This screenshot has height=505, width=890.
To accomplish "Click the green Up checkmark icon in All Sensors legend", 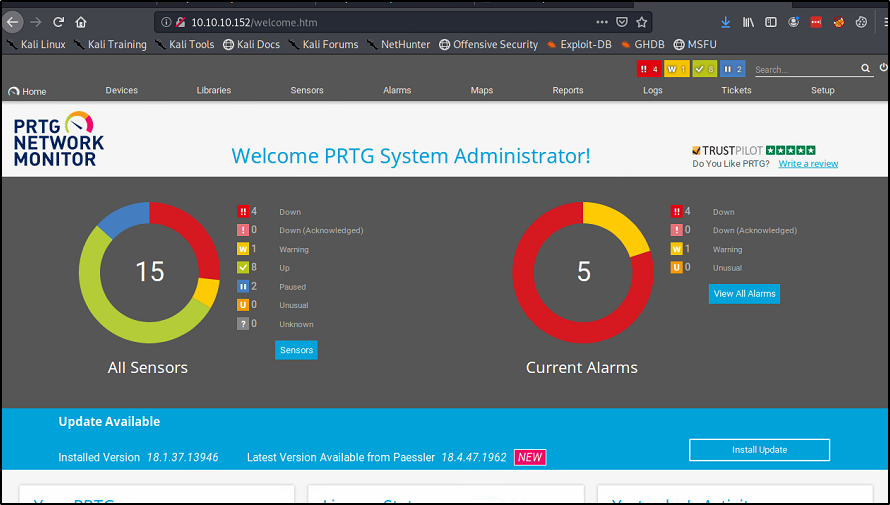I will (243, 267).
